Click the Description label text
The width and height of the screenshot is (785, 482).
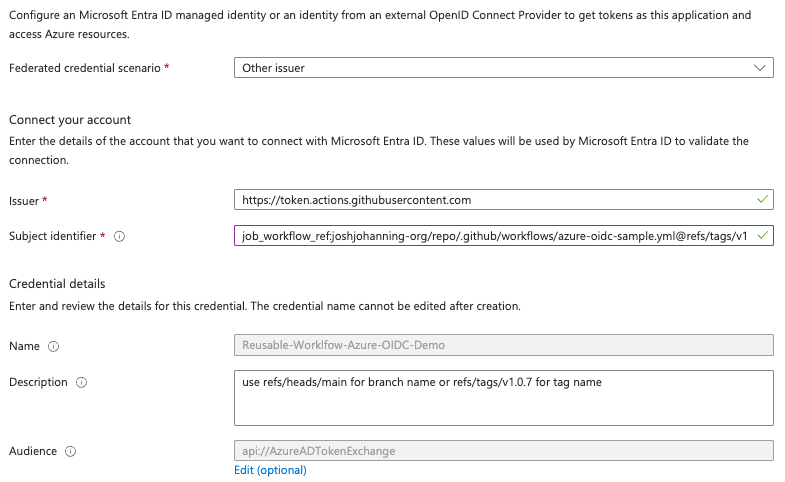point(38,382)
